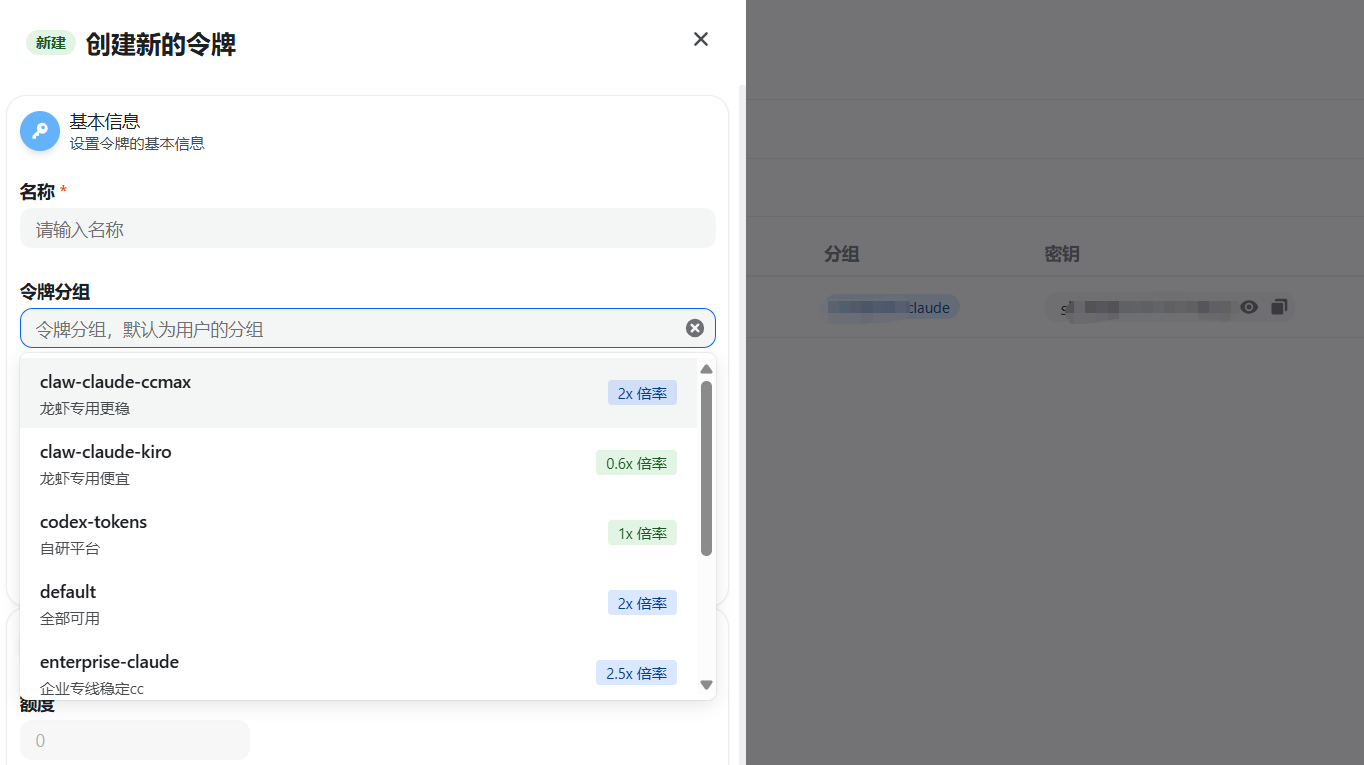This screenshot has height=765, width=1364.
Task: Choose the default group option
Action: [358, 603]
